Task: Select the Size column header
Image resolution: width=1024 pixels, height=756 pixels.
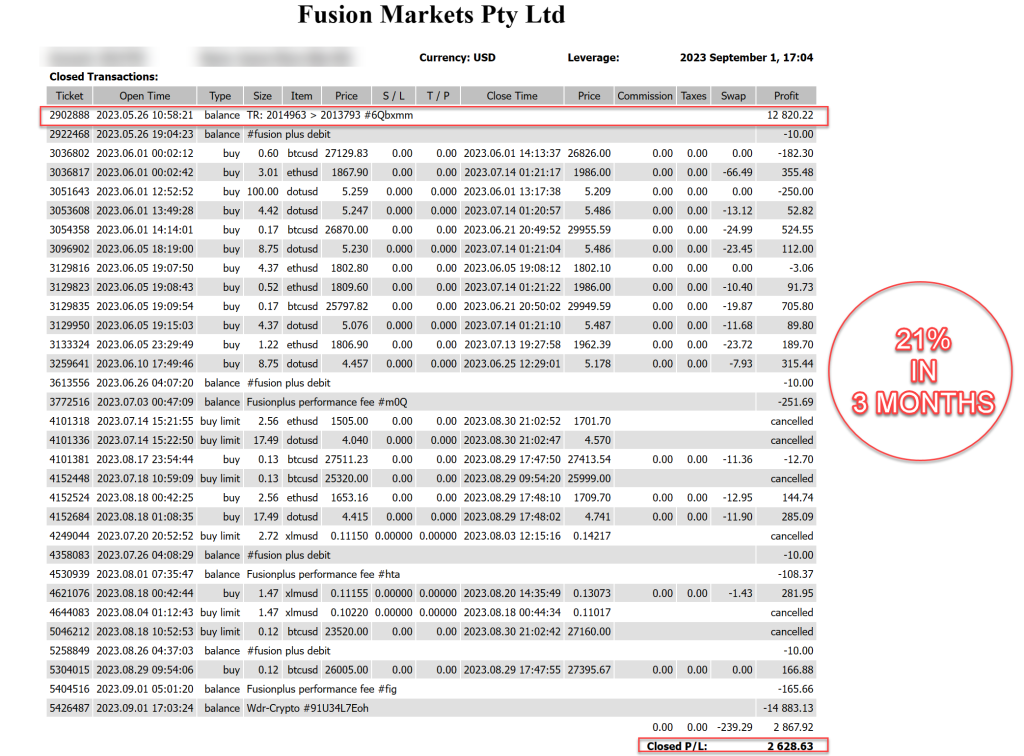Action: point(262,96)
